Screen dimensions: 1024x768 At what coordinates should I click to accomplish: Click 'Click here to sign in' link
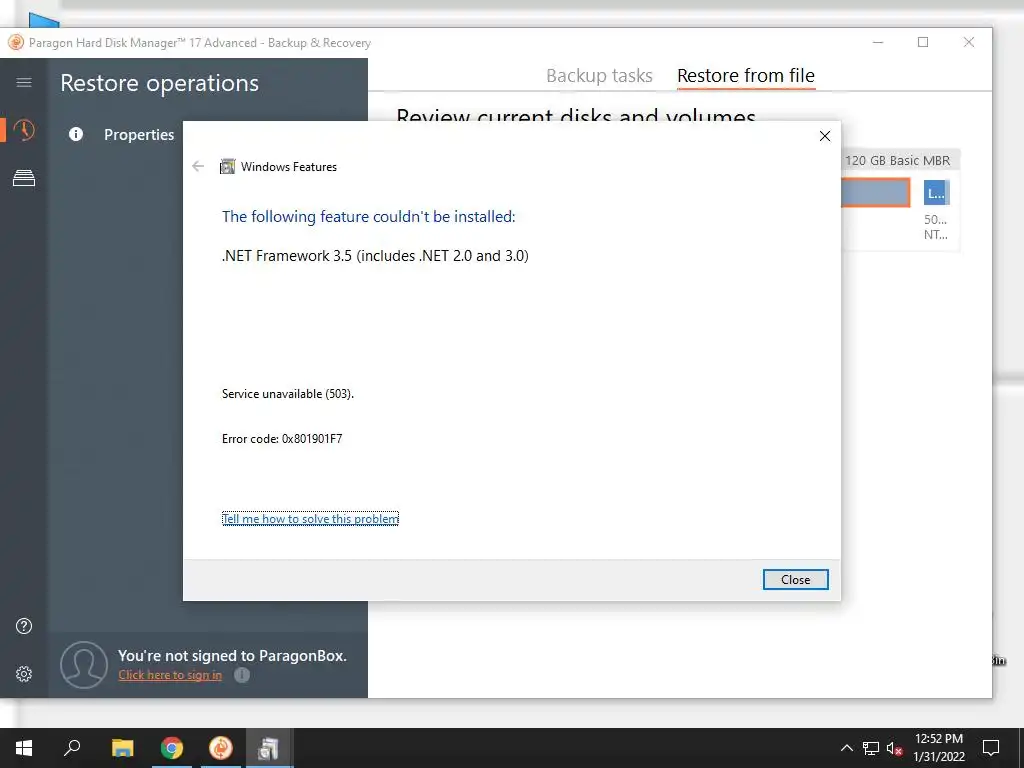(x=170, y=675)
